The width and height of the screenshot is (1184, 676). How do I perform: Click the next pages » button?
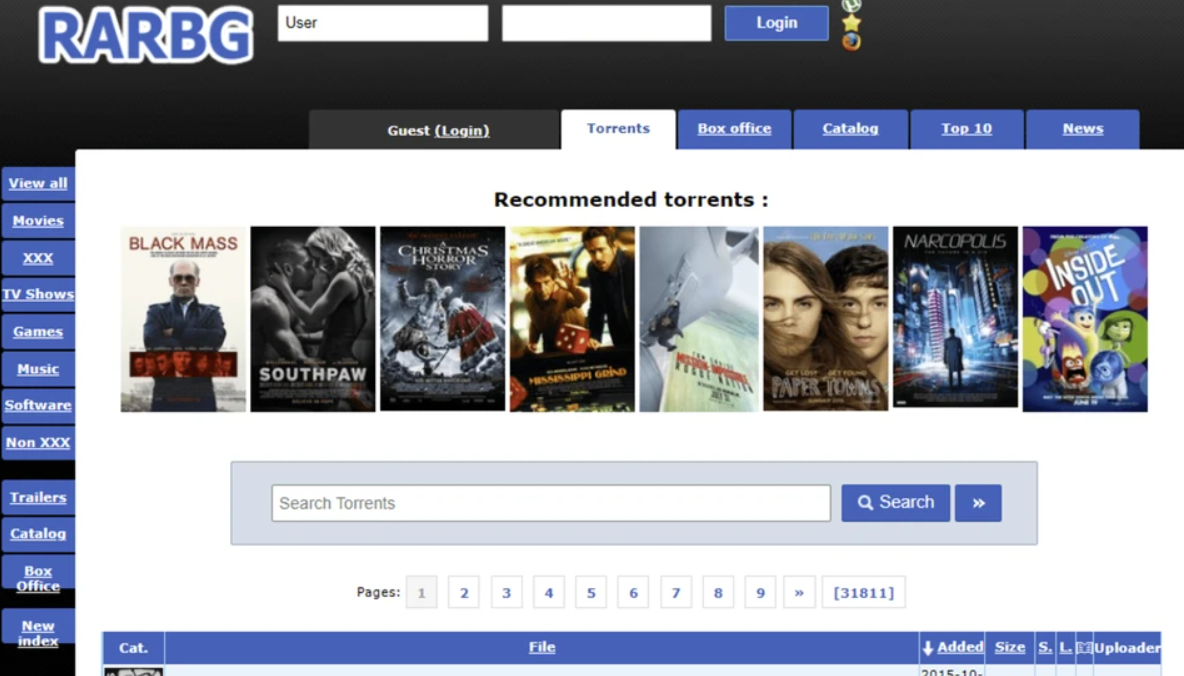799,593
